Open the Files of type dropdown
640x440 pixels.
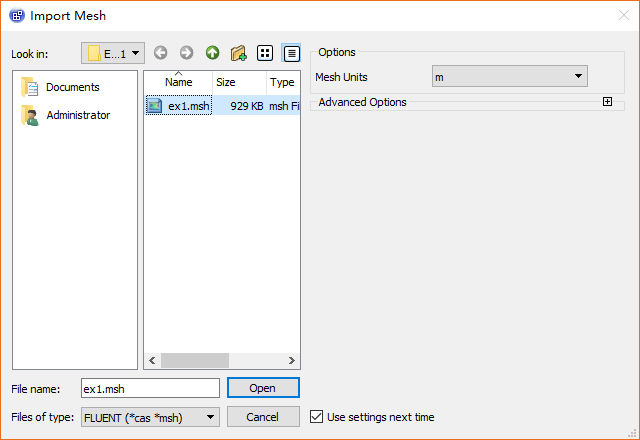click(x=150, y=417)
